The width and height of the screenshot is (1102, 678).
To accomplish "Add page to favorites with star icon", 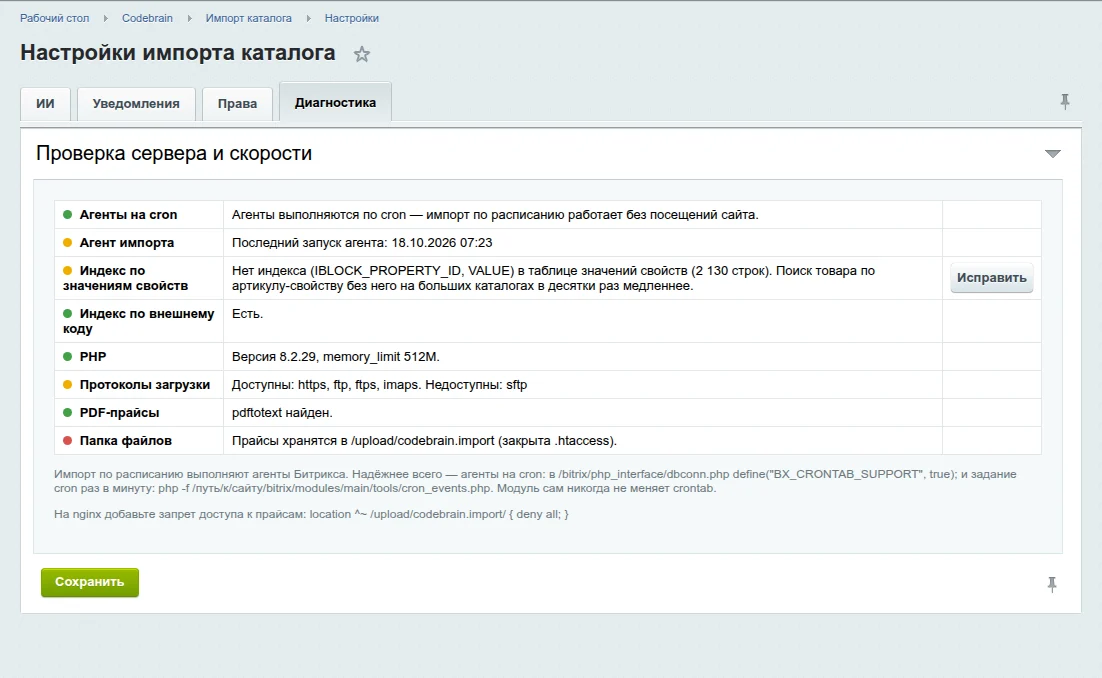I will coord(361,54).
